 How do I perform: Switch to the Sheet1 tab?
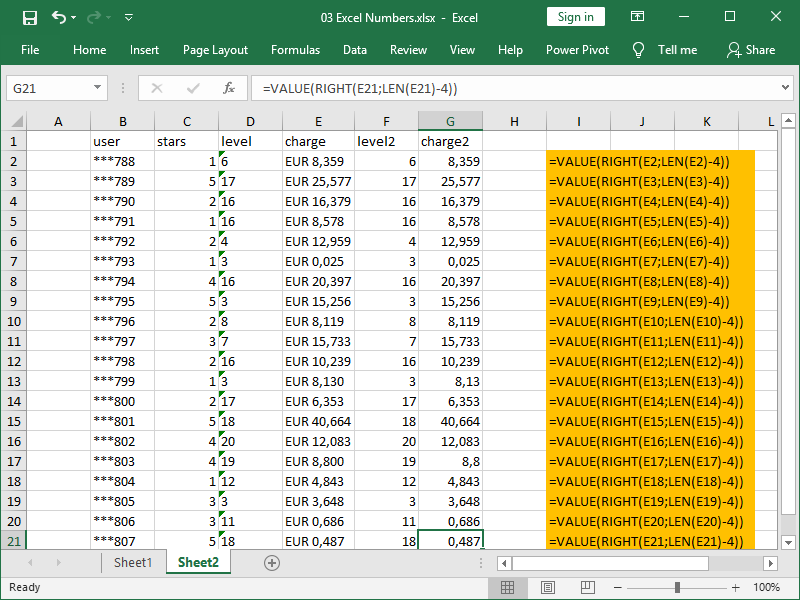click(x=133, y=563)
